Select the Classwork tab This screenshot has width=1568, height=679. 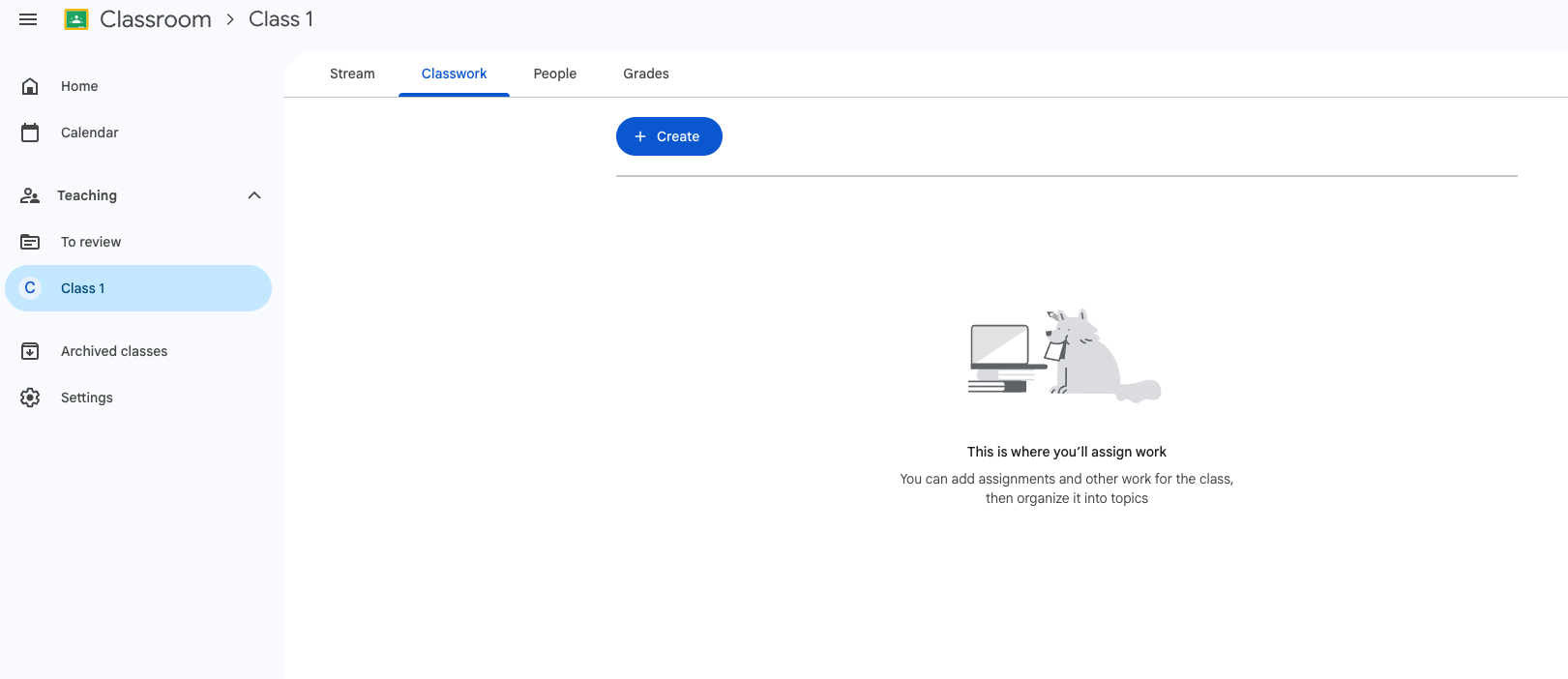click(454, 74)
